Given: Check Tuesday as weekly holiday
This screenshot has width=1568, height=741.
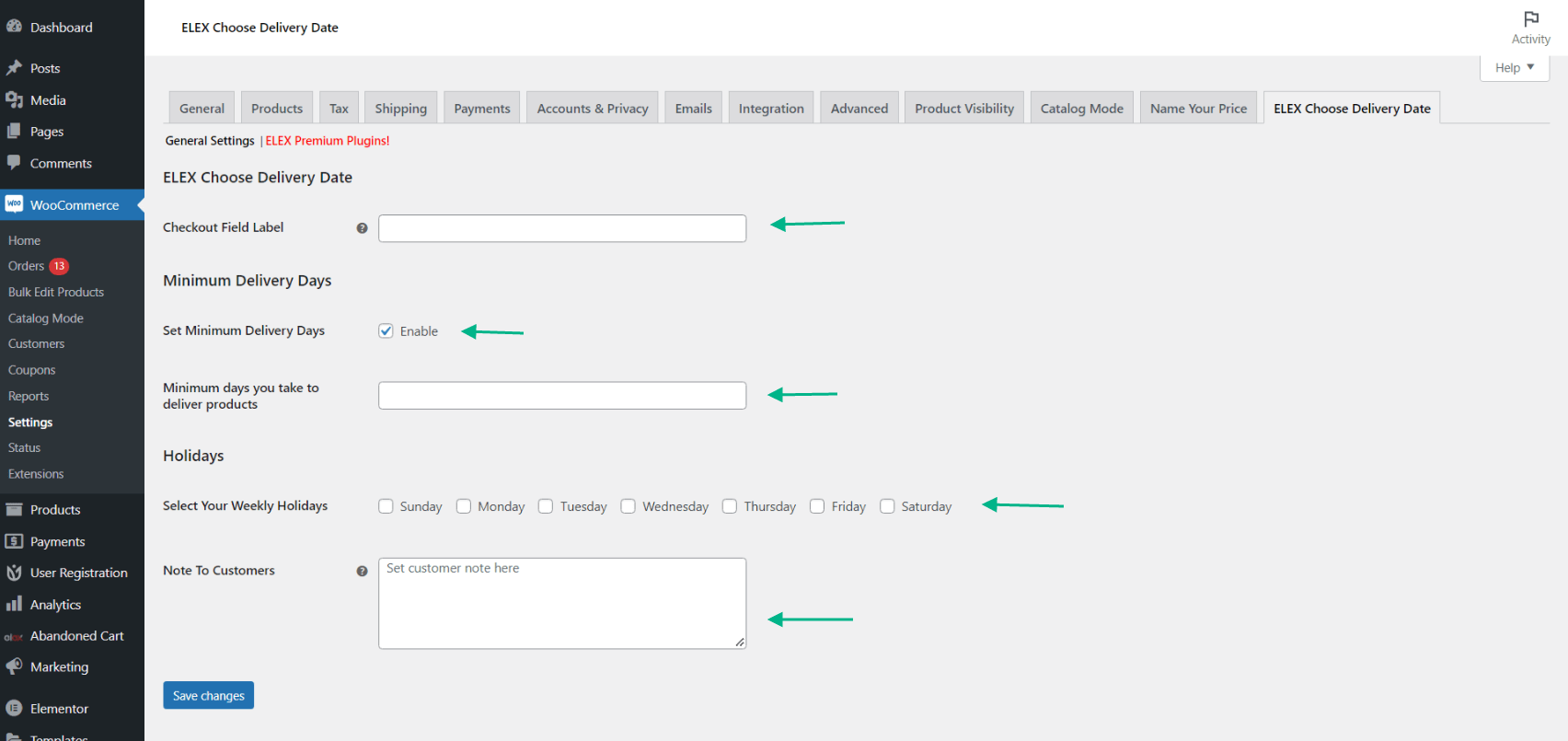Looking at the screenshot, I should point(546,506).
